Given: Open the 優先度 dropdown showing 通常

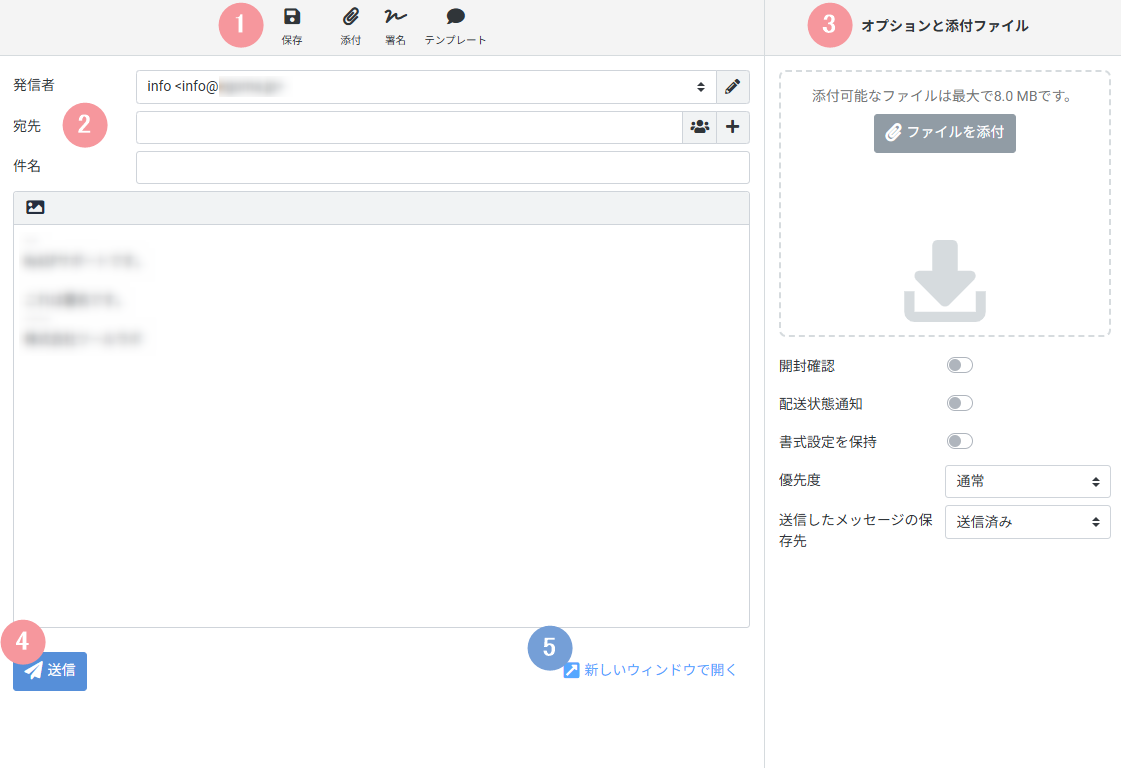Looking at the screenshot, I should tap(1027, 481).
